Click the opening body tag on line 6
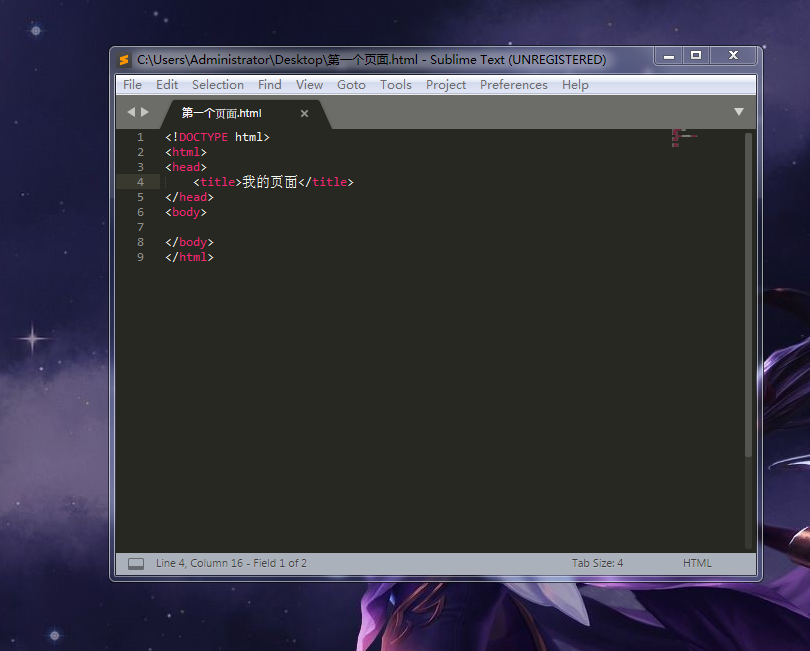Image resolution: width=810 pixels, height=651 pixels. pos(186,212)
